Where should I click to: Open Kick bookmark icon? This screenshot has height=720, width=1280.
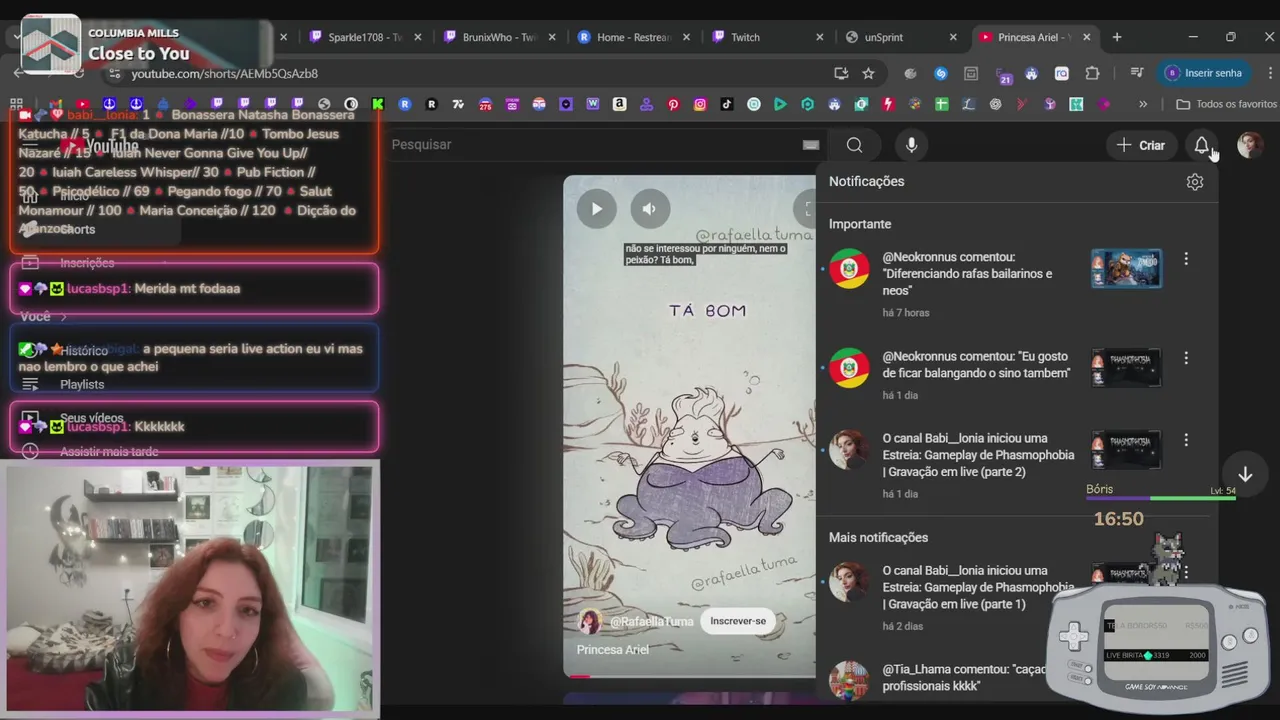tap(378, 104)
